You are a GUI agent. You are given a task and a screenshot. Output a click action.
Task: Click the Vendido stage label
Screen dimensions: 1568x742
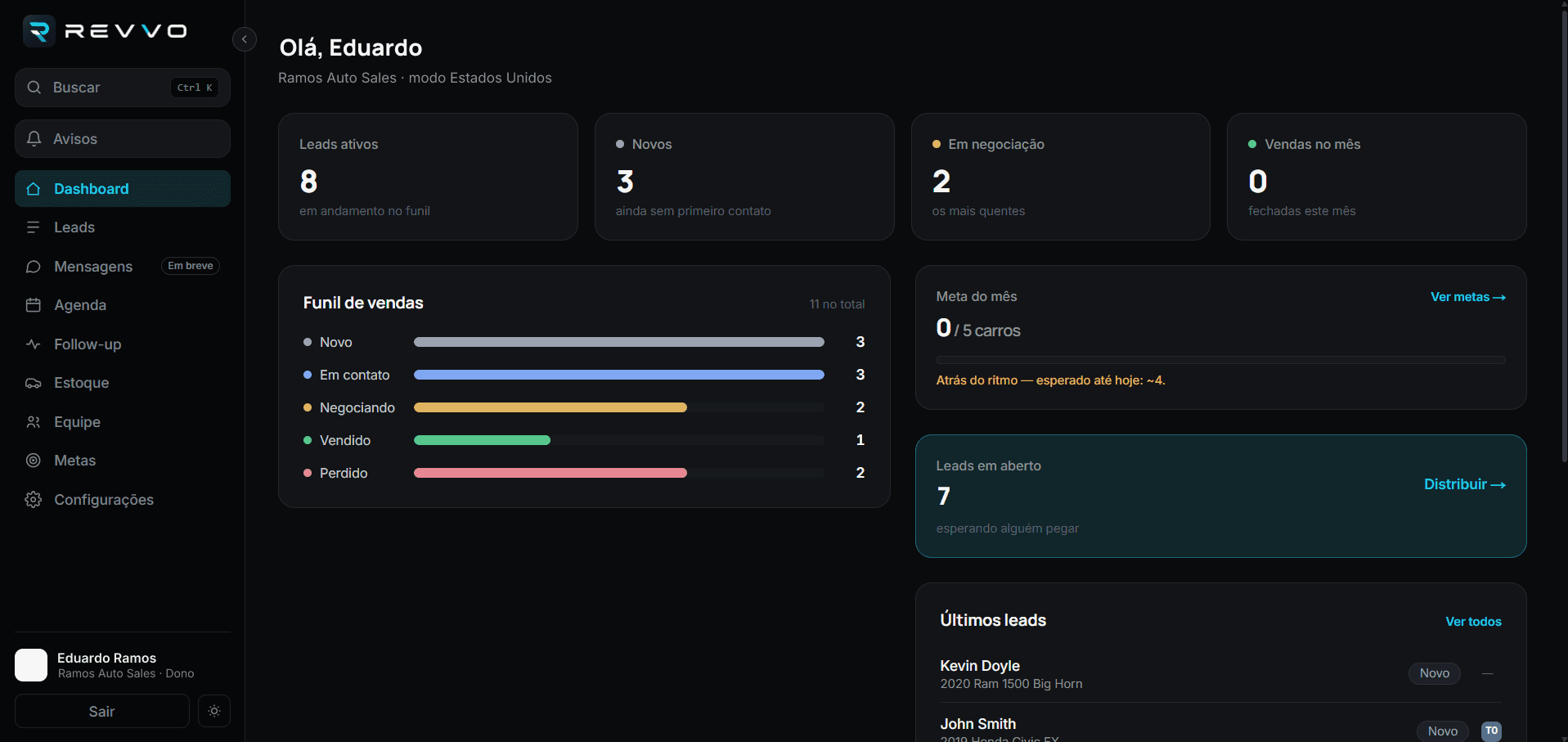pyautogui.click(x=345, y=440)
